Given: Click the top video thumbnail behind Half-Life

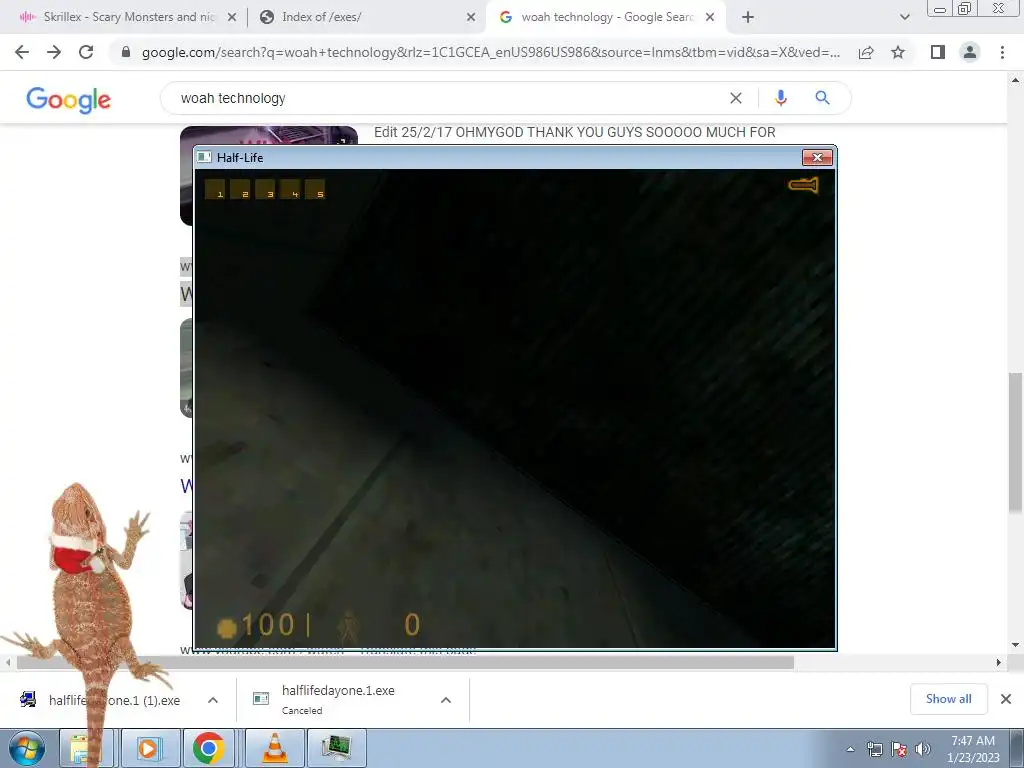Looking at the screenshot, I should [x=268, y=135].
